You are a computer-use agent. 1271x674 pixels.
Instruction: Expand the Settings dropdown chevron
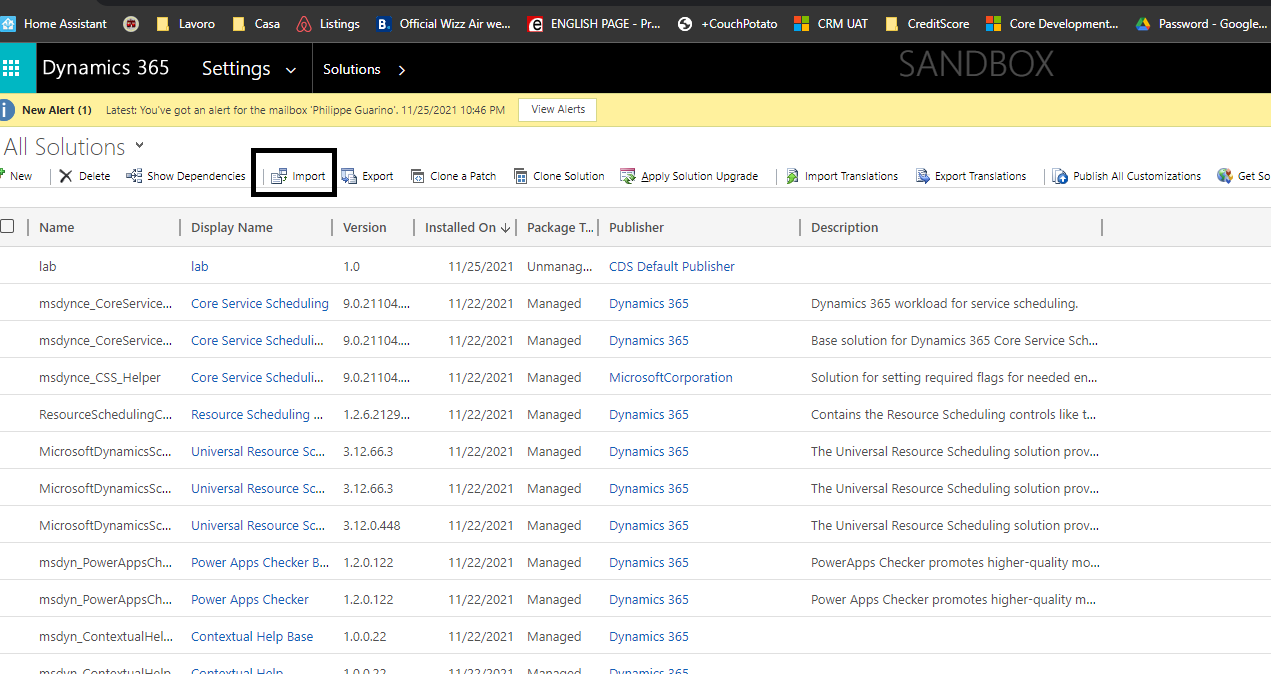pos(291,70)
